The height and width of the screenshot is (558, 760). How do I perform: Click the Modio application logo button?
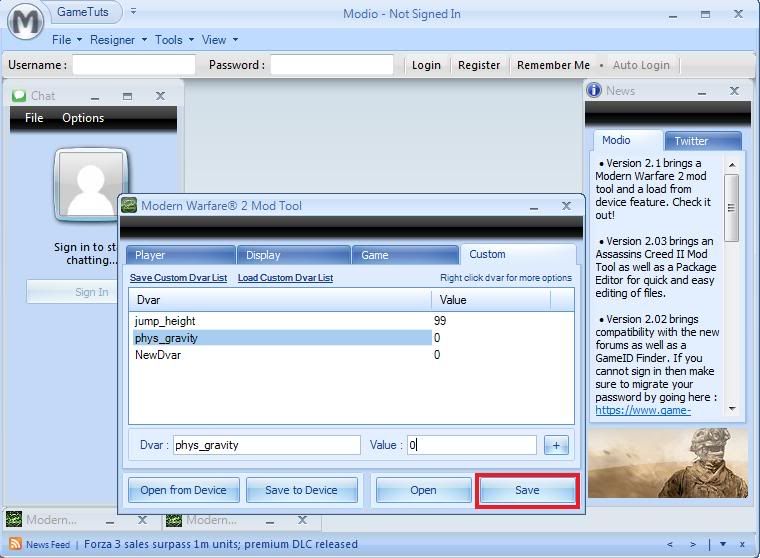click(25, 21)
